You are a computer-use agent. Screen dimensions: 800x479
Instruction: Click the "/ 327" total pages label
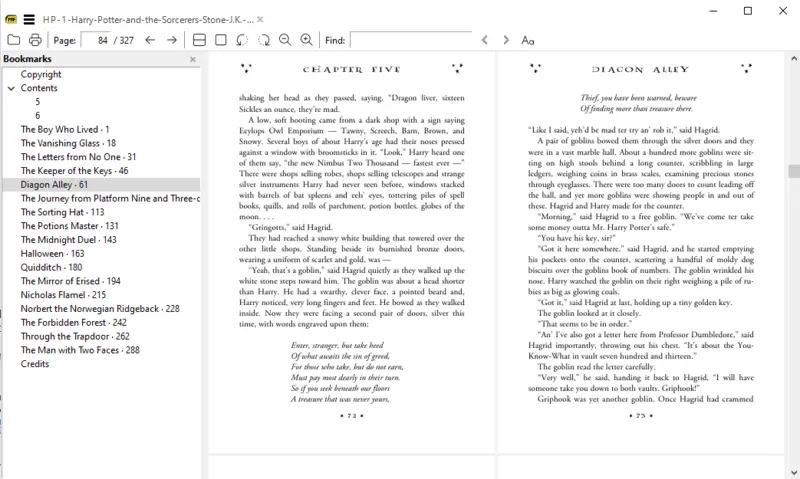(123, 40)
